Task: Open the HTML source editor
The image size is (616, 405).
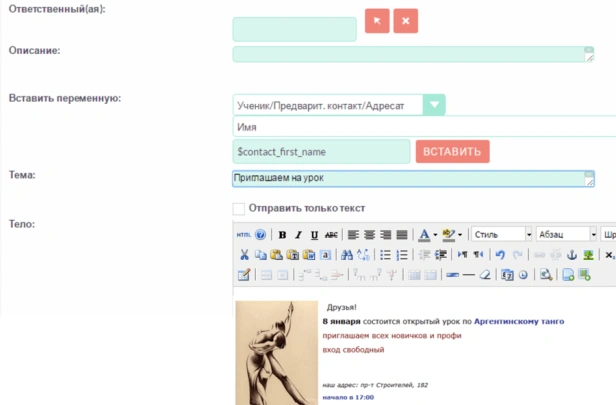Action: click(x=243, y=235)
